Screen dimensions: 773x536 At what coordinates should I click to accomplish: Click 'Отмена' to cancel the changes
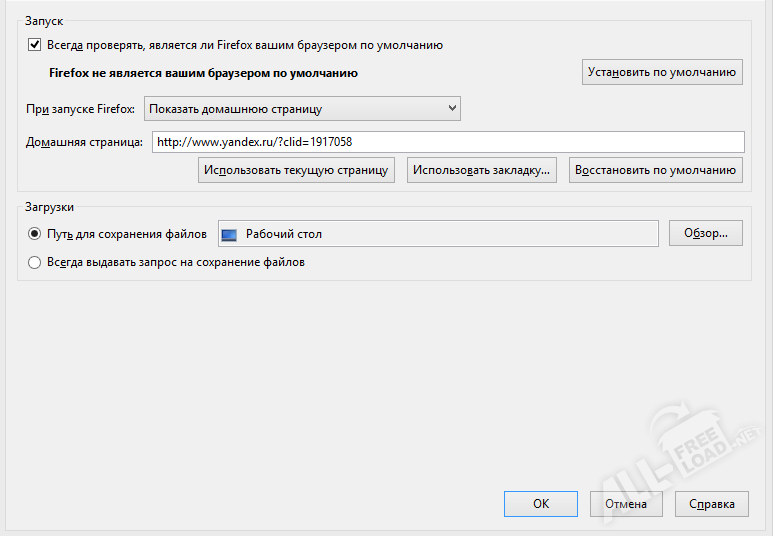626,504
